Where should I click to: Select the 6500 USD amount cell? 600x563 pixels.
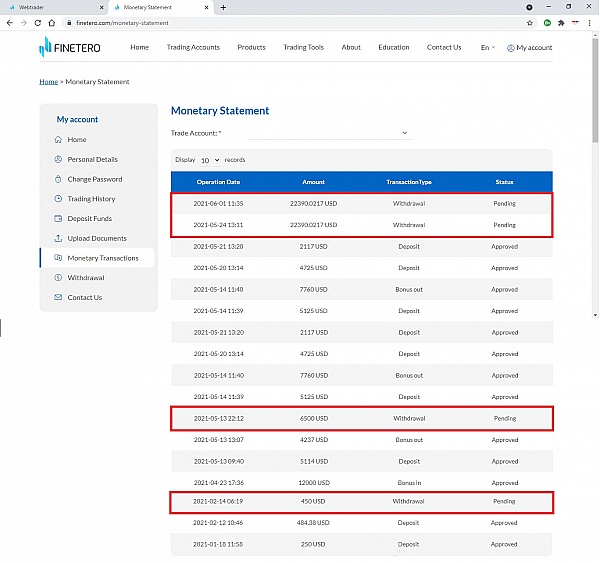[x=314, y=418]
